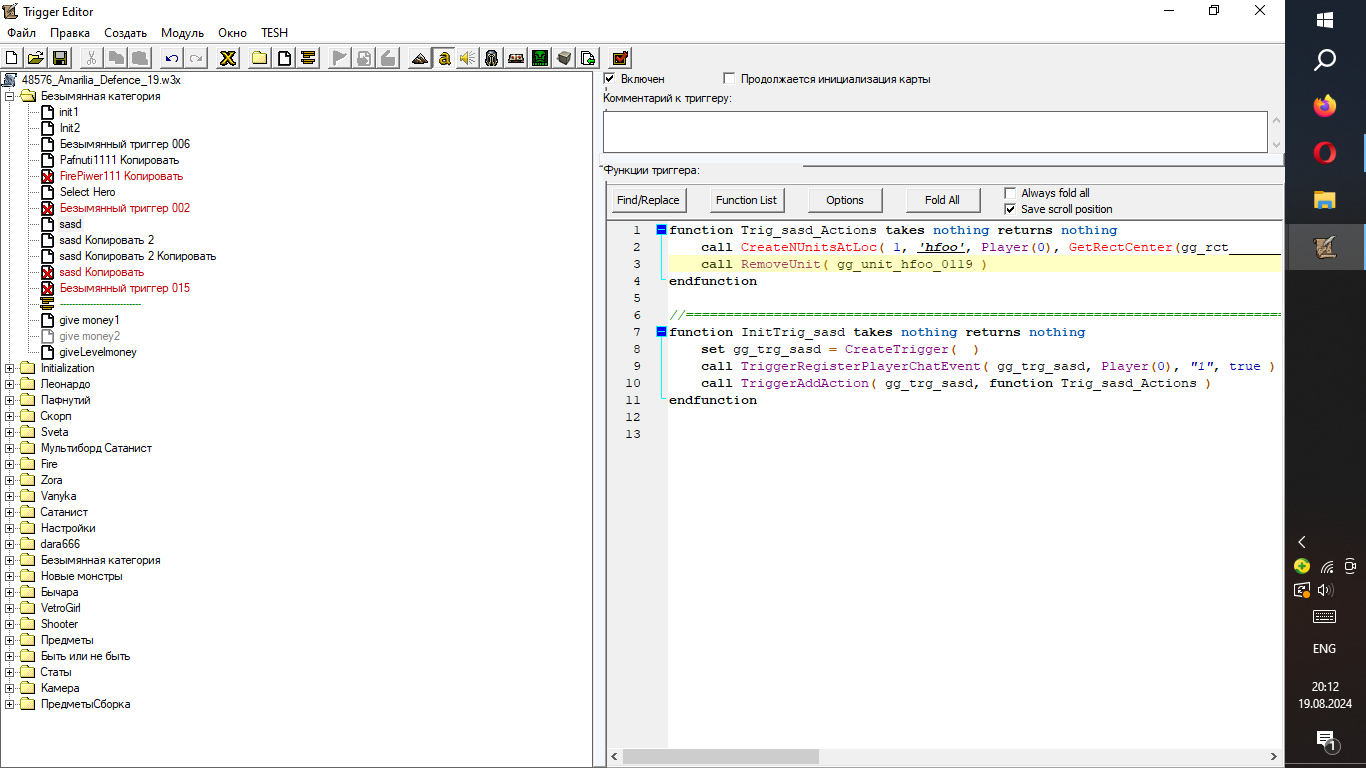This screenshot has width=1366, height=768.
Task: Click into the trigger comment text field
Action: point(934,132)
